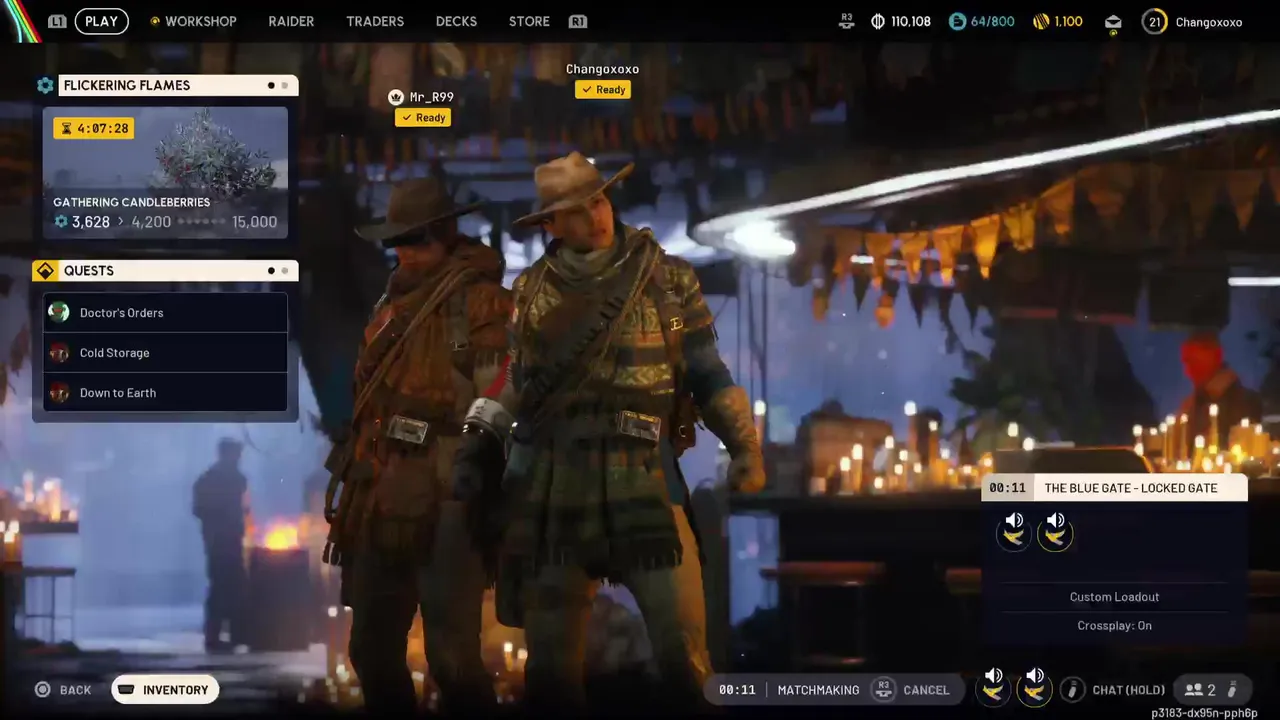Toggle Changoxoxo's Ready badge
This screenshot has height=720, width=1280.
pos(603,89)
